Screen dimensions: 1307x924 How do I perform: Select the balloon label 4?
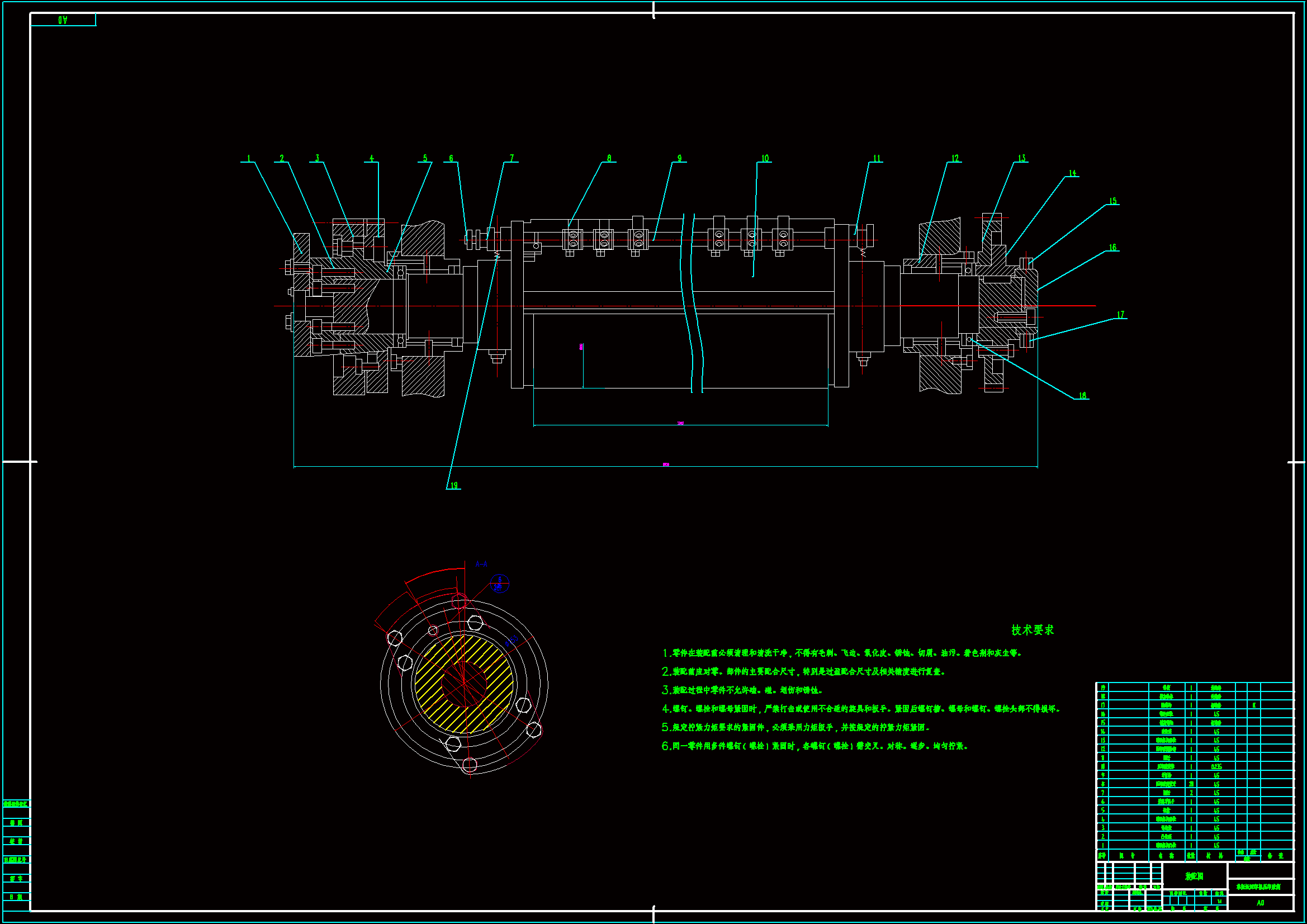[x=372, y=158]
